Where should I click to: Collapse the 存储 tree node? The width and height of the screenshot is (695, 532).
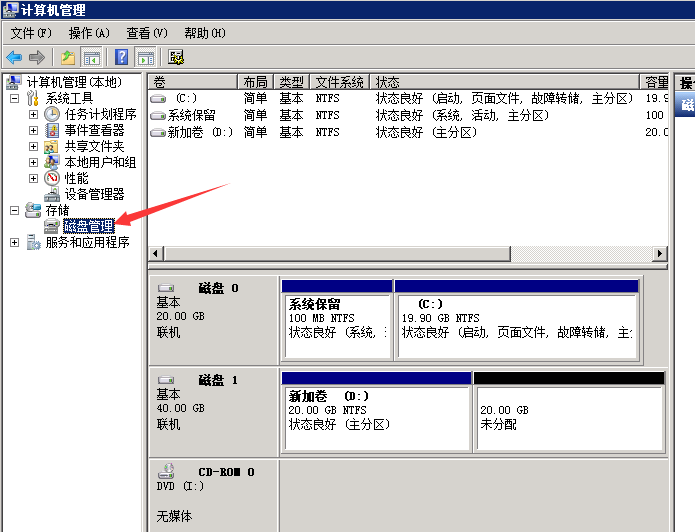pyautogui.click(x=14, y=210)
